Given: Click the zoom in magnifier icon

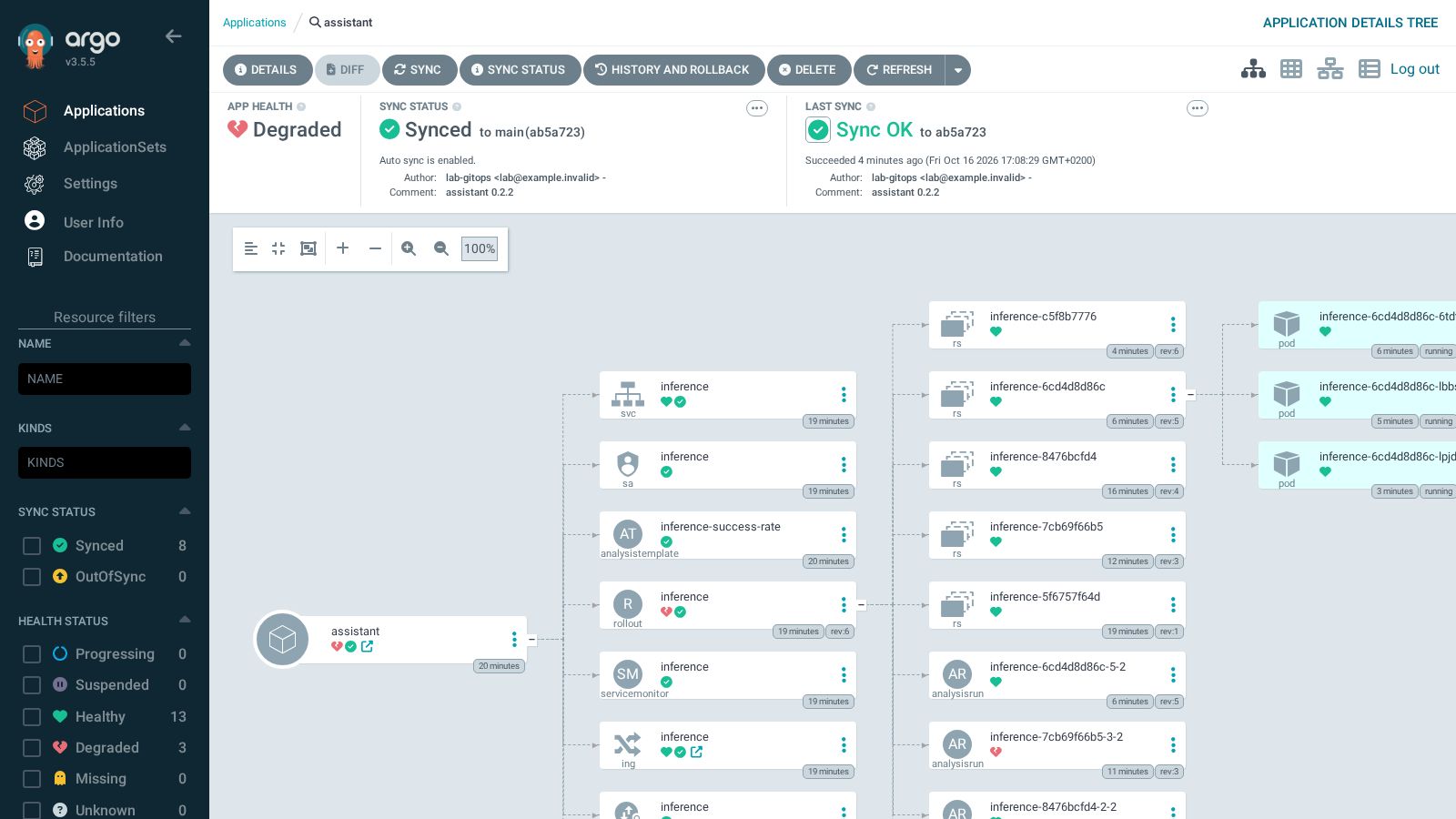Looking at the screenshot, I should tap(409, 248).
